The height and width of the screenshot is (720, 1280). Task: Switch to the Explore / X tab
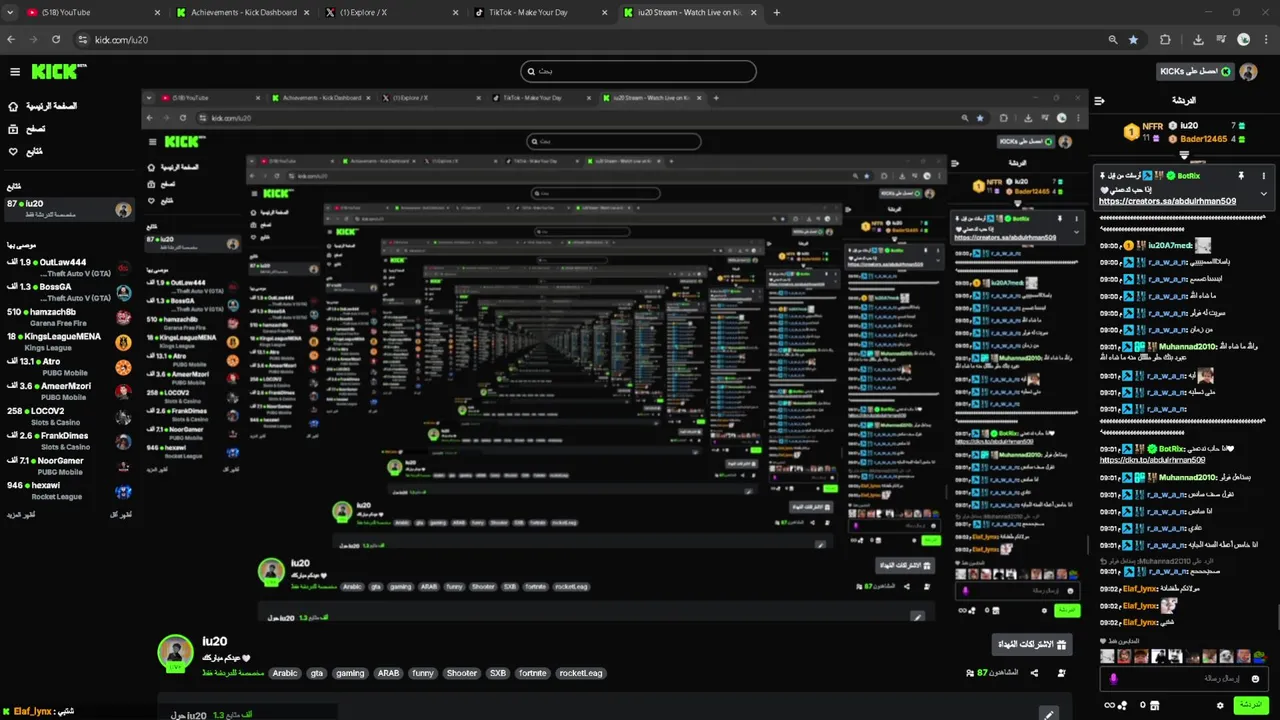click(391, 12)
